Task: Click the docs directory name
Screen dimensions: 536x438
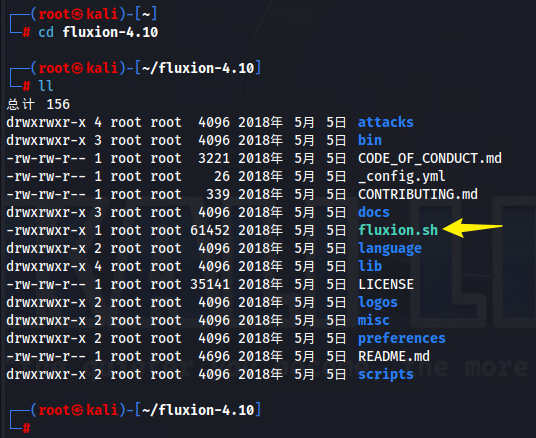Action: pos(374,212)
